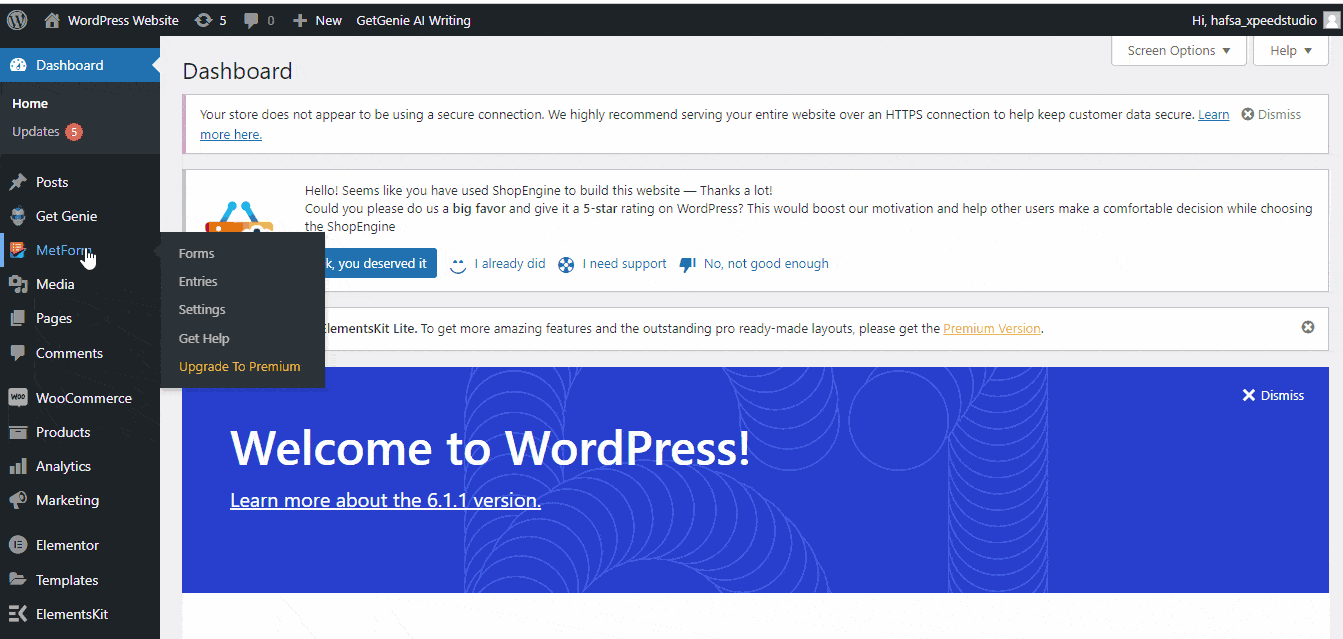Image resolution: width=1343 pixels, height=639 pixels.
Task: Open Forms in MetForm submenu
Action: 197,253
